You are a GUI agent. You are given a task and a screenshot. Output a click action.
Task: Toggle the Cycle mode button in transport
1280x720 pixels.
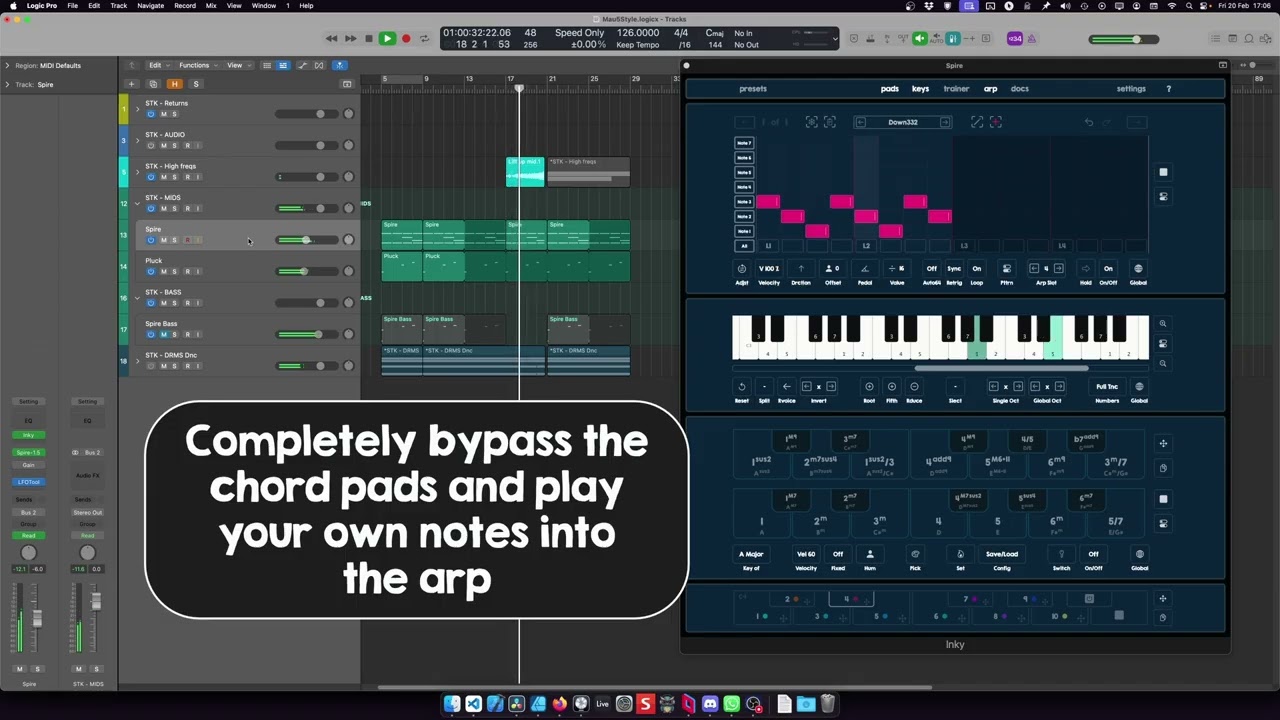coord(424,39)
